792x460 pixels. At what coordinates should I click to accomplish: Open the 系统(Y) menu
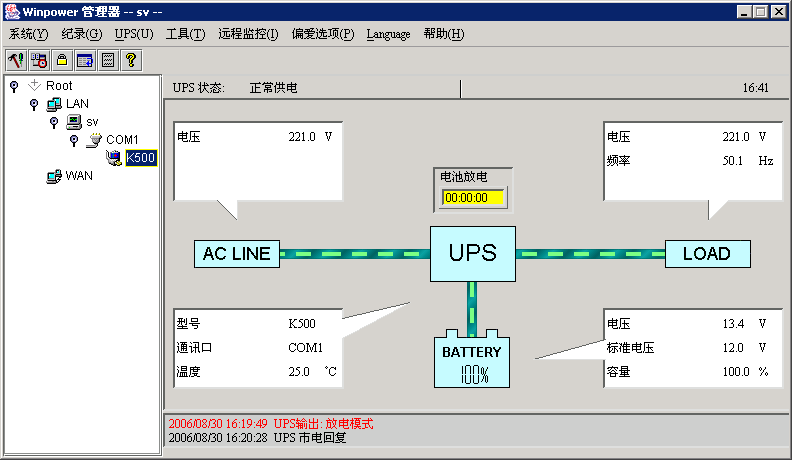(28, 34)
